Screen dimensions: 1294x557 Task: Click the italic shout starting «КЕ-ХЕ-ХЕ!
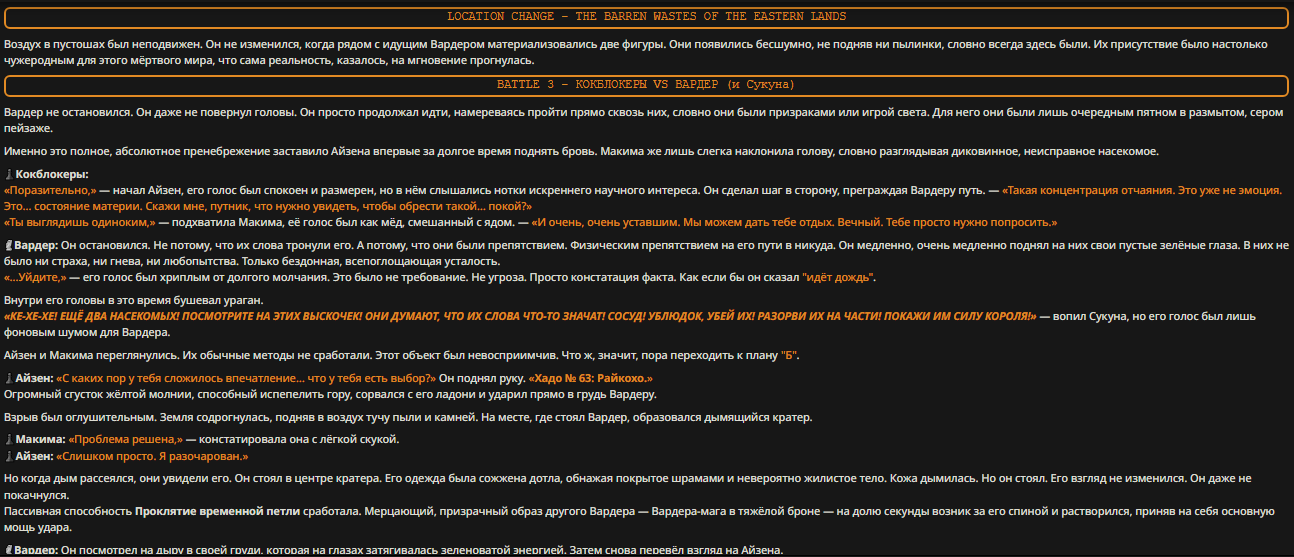point(520,316)
